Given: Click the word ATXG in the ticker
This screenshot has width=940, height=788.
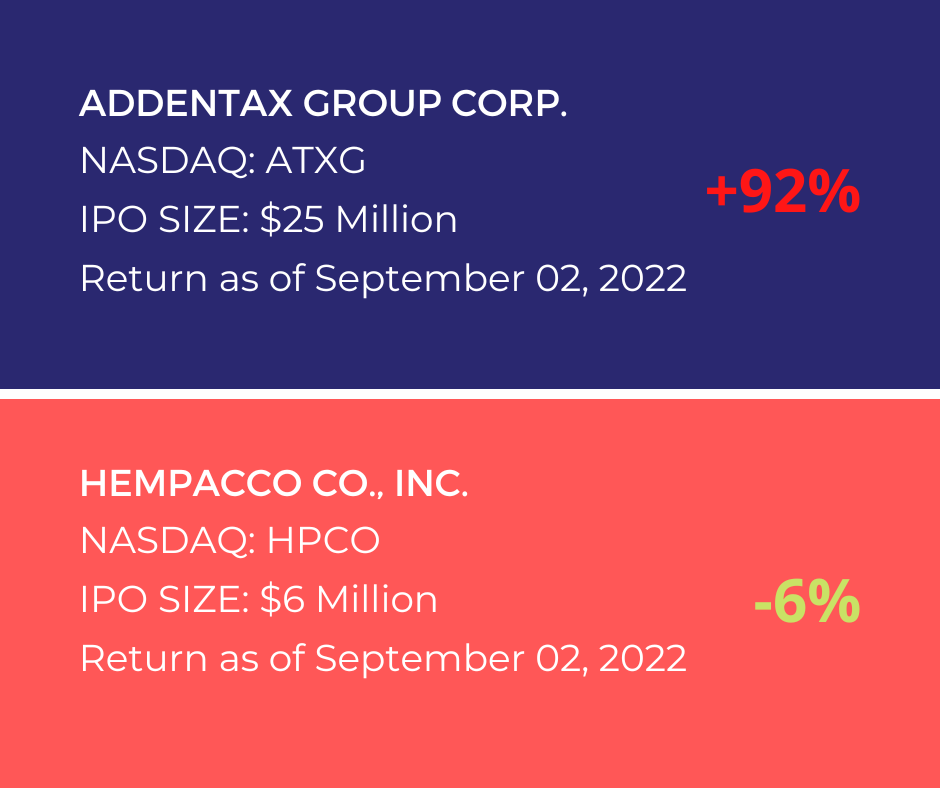Looking at the screenshot, I should 315,161.
